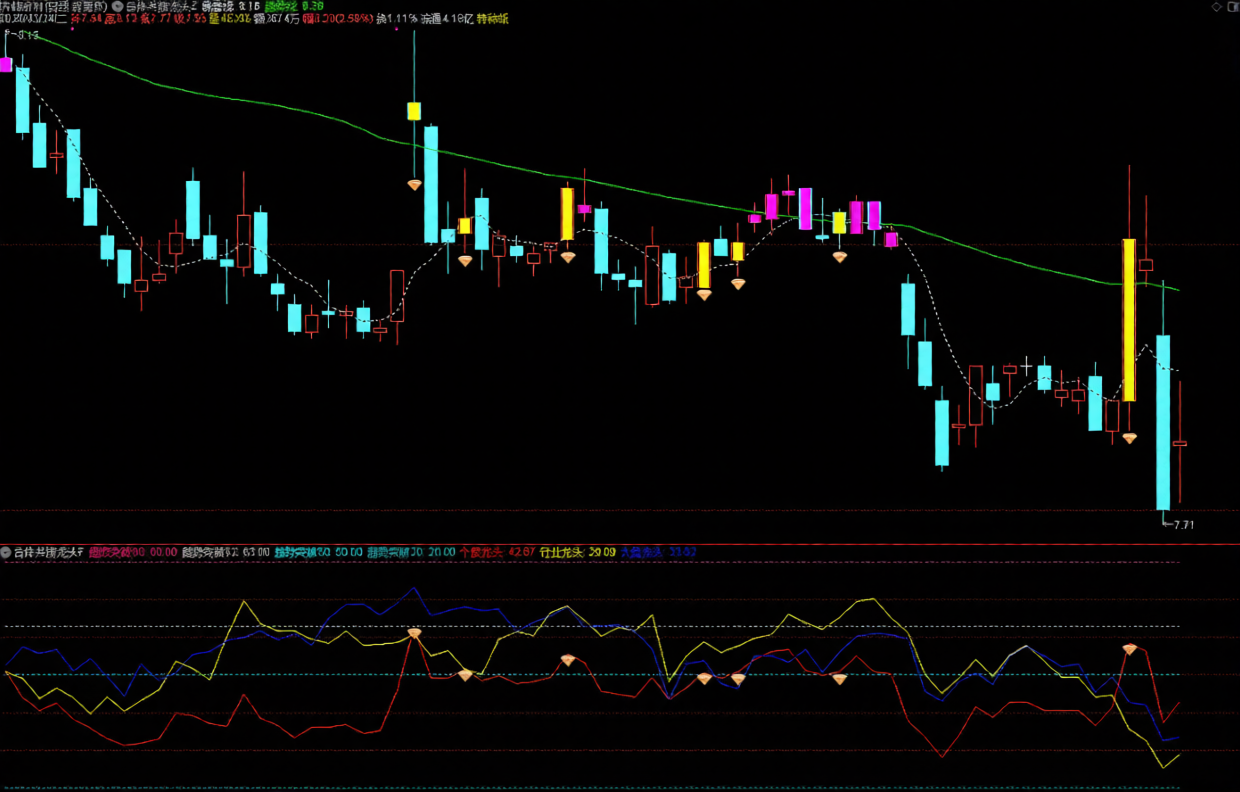This screenshot has width=1240, height=792.
Task: Open the round menu icon beside main chart indicator name
Action: pyautogui.click(x=117, y=5)
